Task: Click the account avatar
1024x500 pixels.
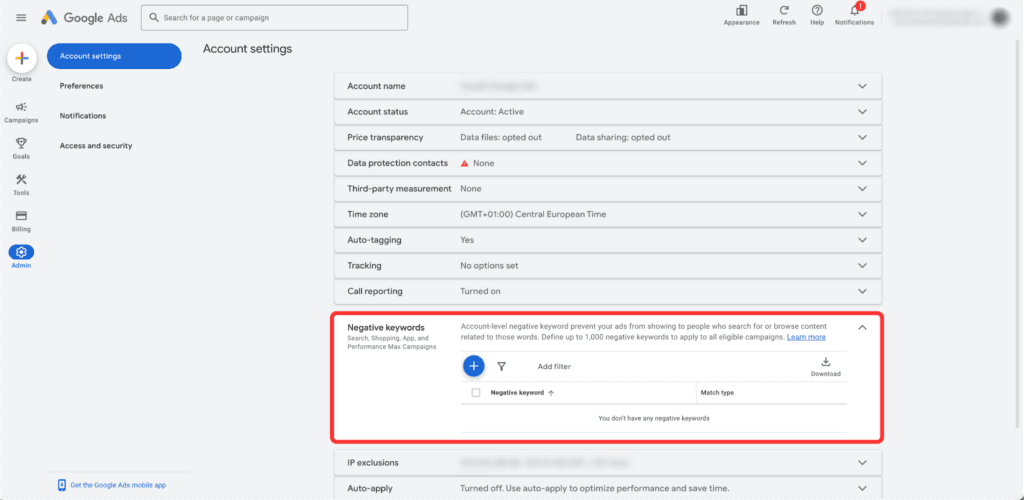Action: pos(1000,18)
